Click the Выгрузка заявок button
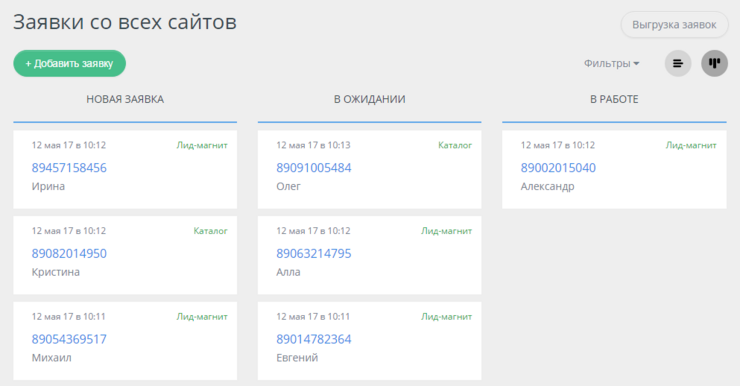The width and height of the screenshot is (740, 386). (x=674, y=25)
